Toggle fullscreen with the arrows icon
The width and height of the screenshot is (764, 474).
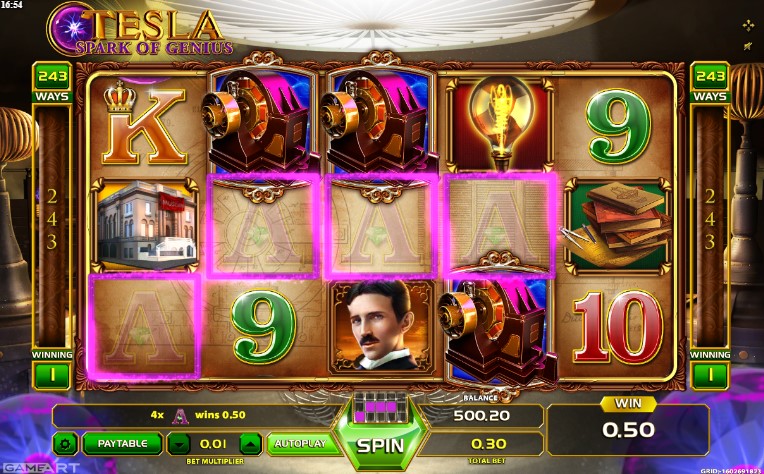click(x=748, y=26)
